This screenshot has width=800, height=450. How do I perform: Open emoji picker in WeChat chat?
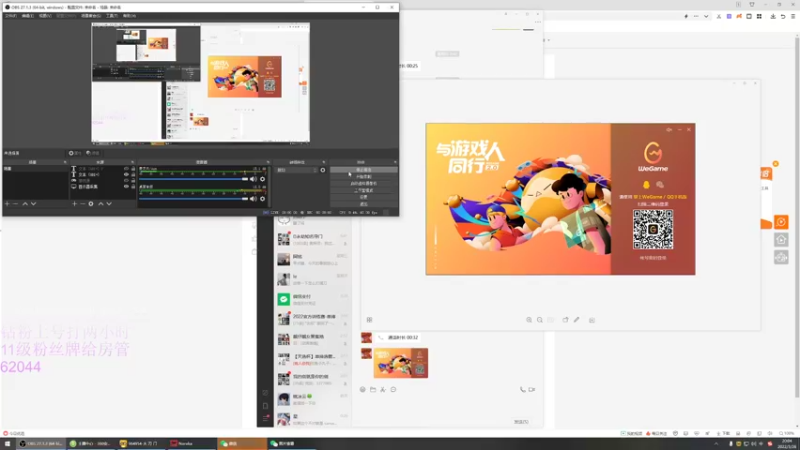363,389
